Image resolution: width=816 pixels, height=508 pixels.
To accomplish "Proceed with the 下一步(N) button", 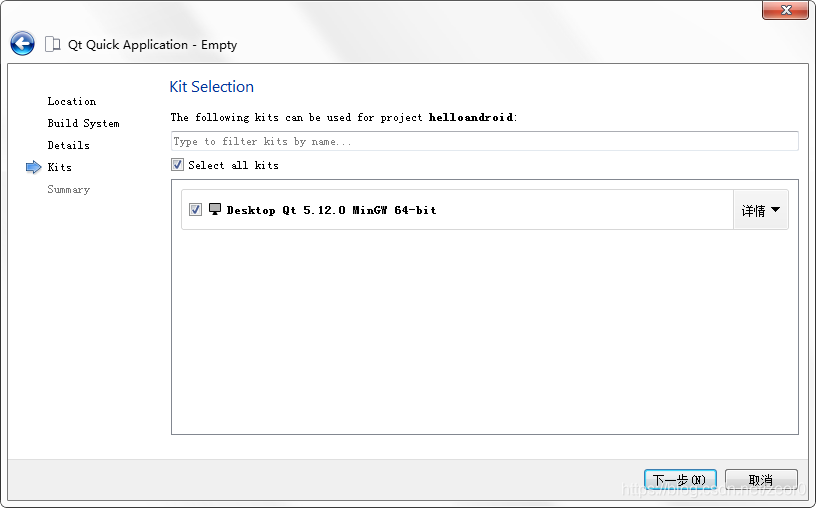I will pyautogui.click(x=680, y=479).
